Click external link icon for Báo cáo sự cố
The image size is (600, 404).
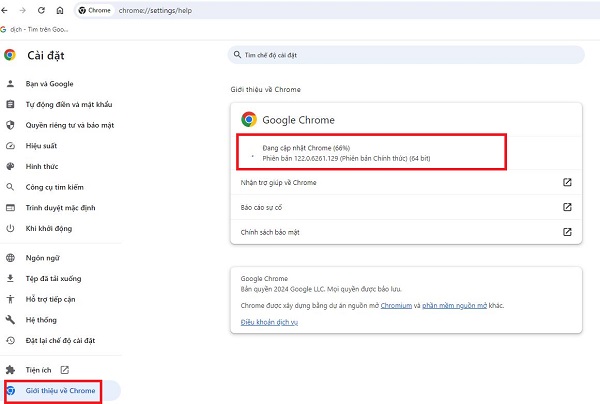point(567,207)
